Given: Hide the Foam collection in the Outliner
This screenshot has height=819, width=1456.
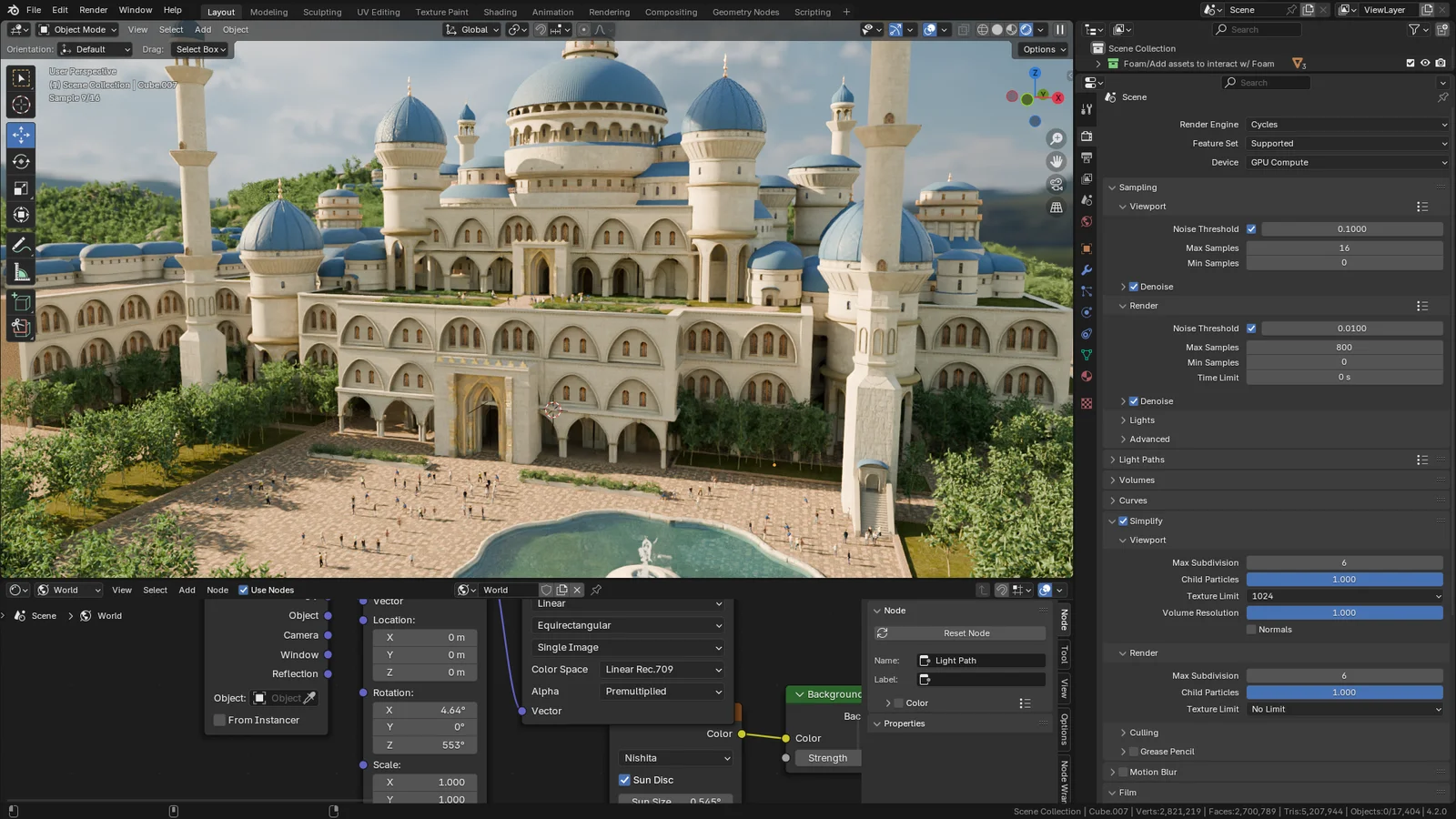Looking at the screenshot, I should pos(1424,63).
